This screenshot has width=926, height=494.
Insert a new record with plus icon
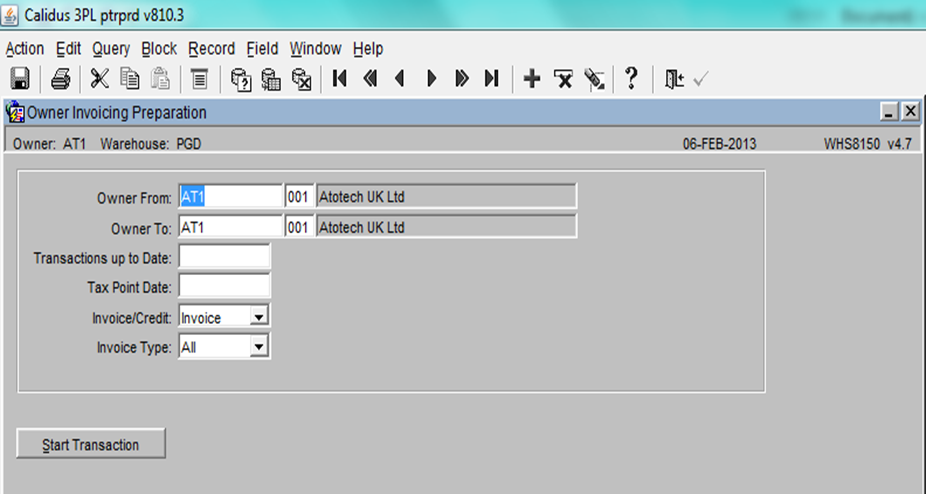[532, 78]
